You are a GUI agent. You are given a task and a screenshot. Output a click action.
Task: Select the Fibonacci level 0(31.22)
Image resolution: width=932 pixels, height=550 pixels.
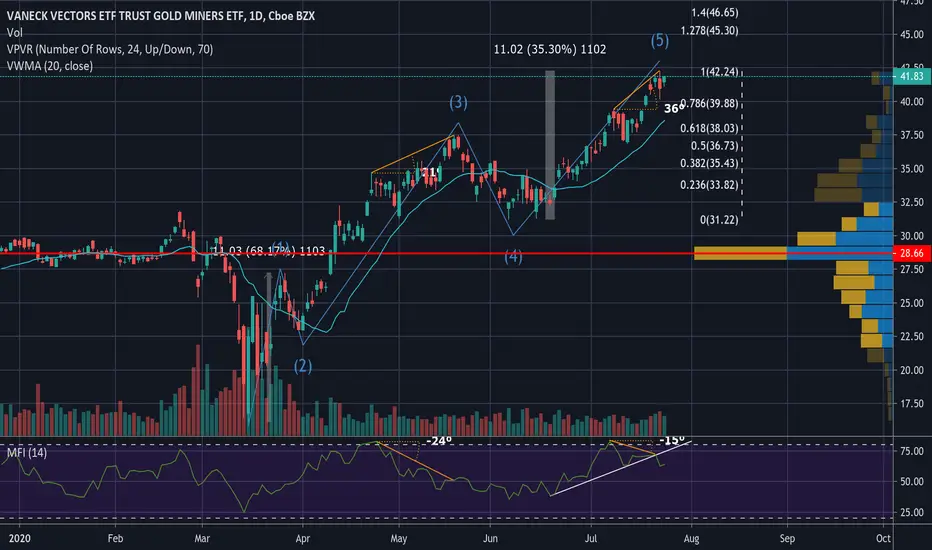[x=719, y=220]
